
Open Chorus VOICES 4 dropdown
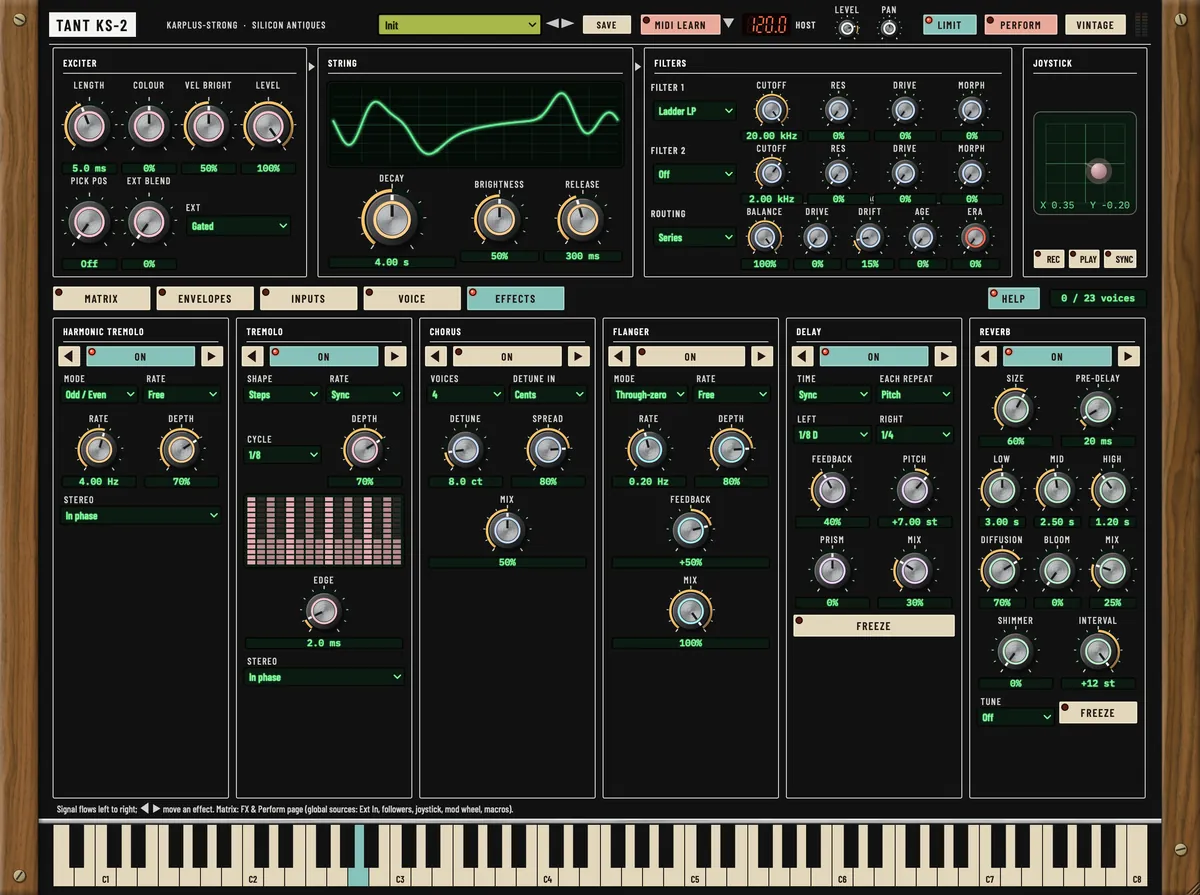[466, 394]
